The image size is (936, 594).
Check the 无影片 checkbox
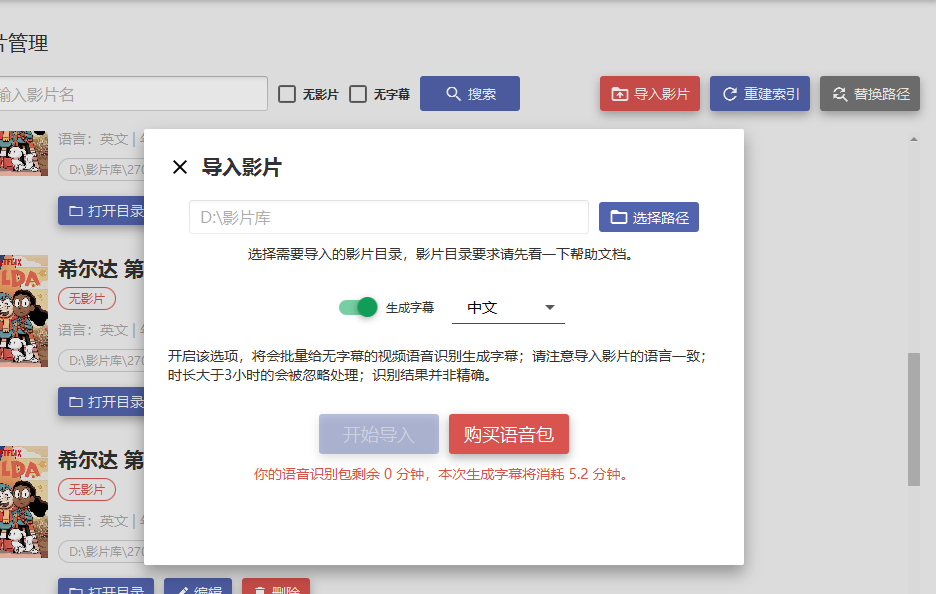click(287, 94)
